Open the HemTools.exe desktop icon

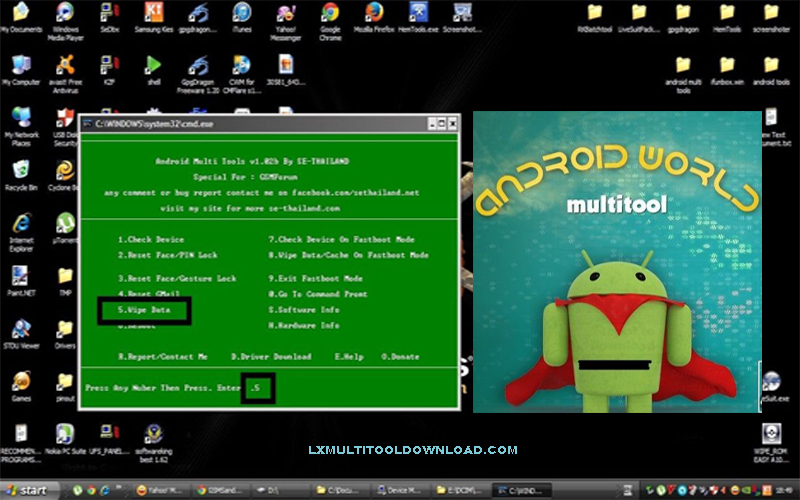[418, 17]
